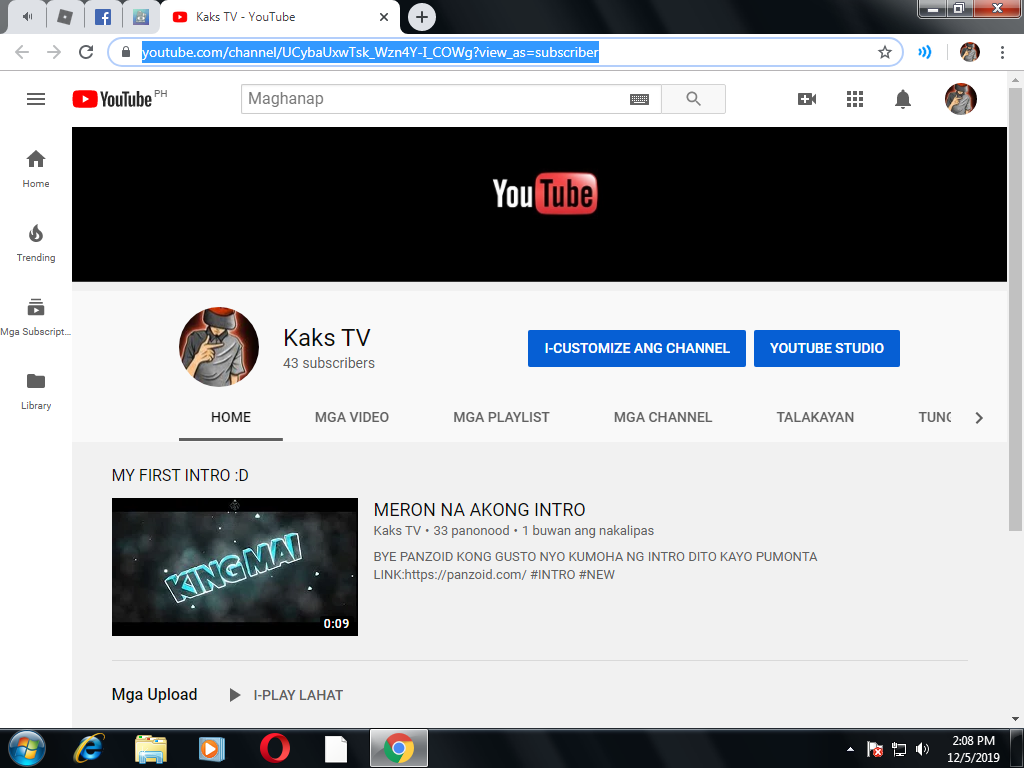Select the TALAKAYAN channel tab
Screen dimensions: 1024x768
pos(814,417)
